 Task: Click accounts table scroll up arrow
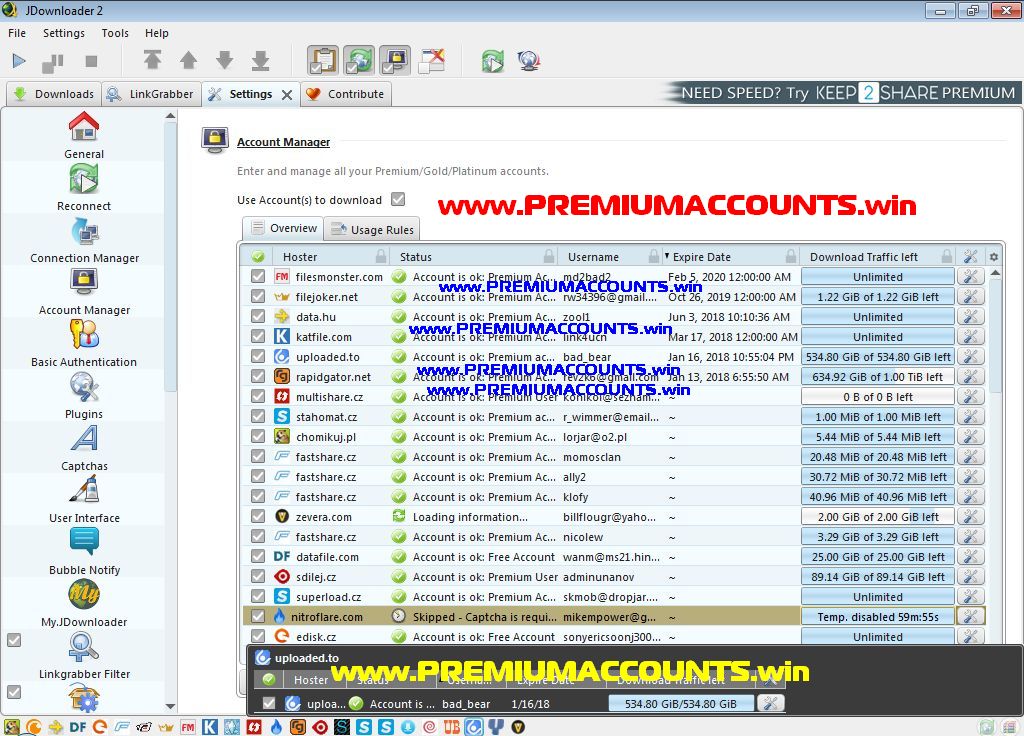point(995,273)
